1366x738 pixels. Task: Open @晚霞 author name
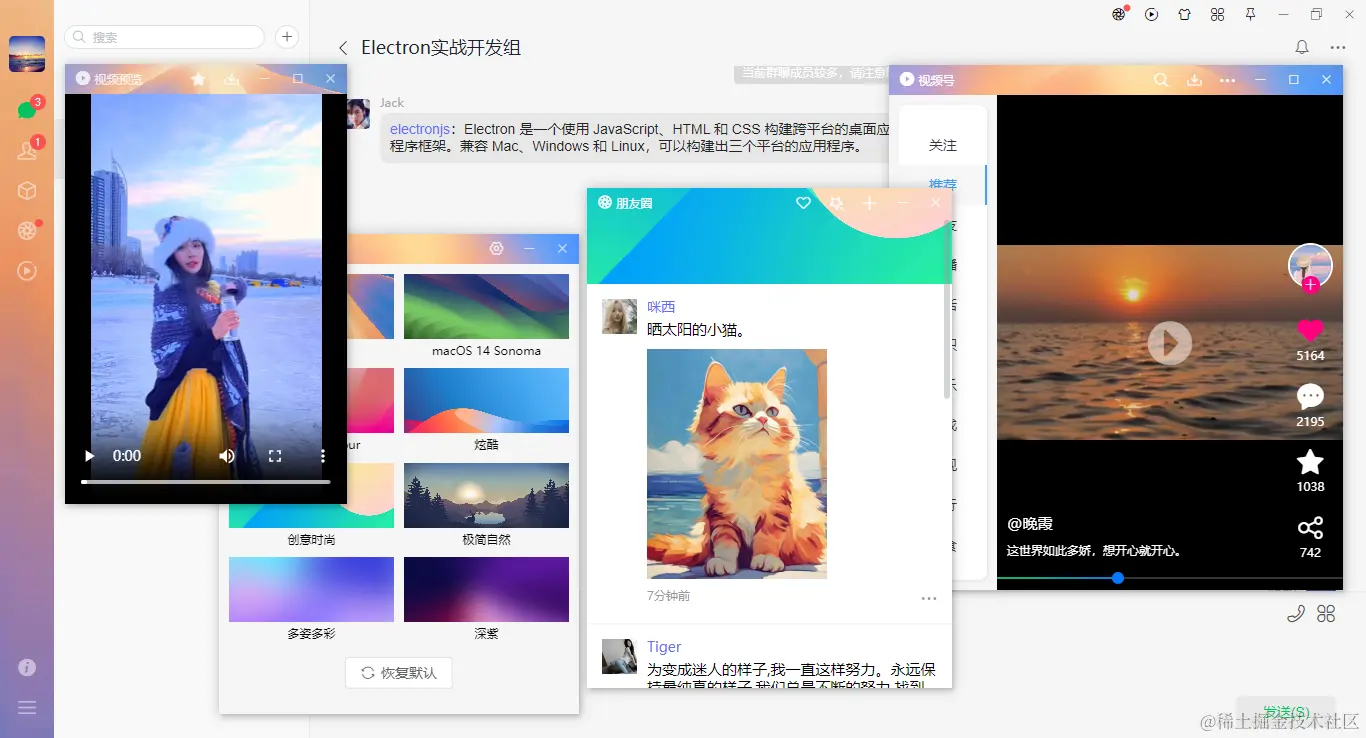point(1030,524)
